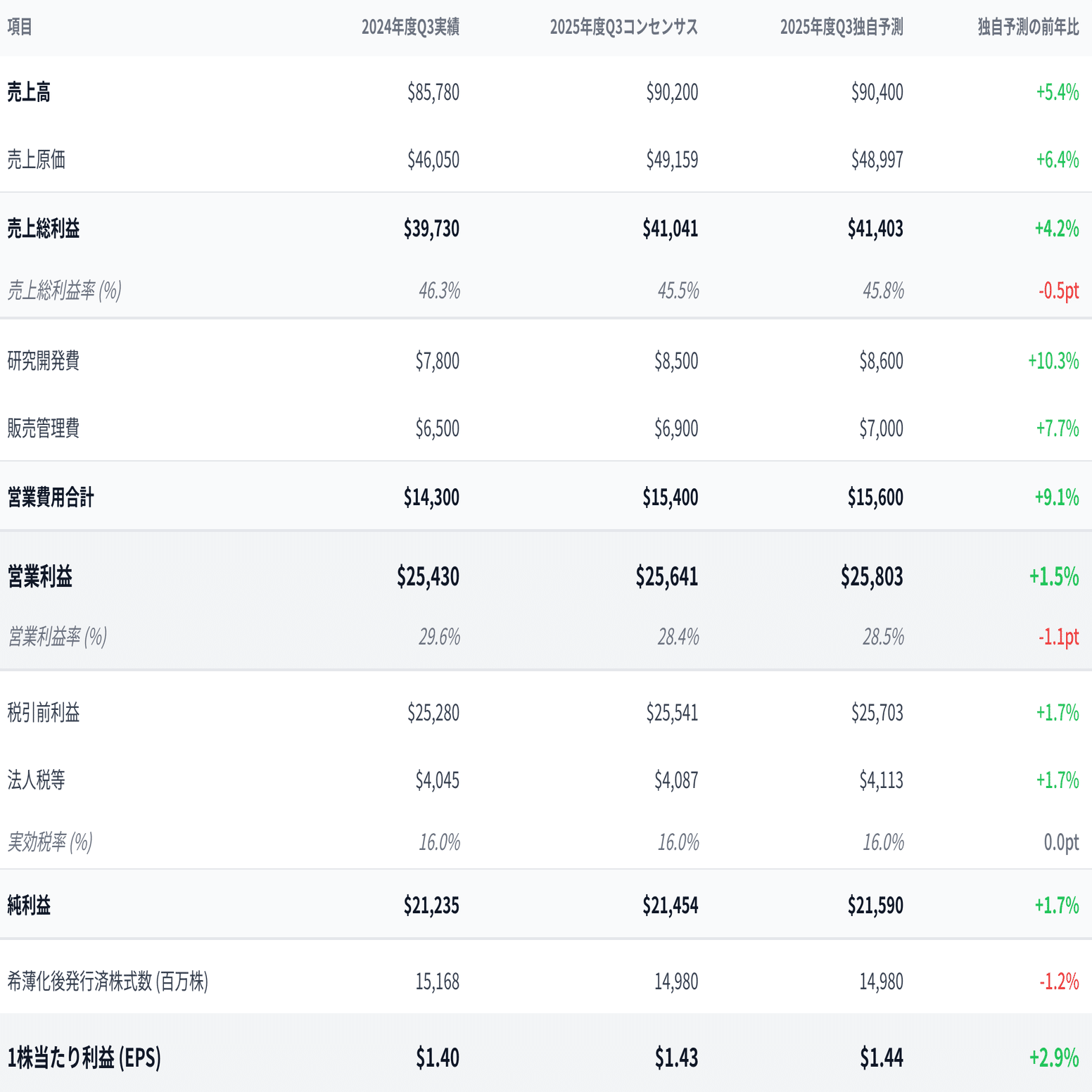Image resolution: width=1092 pixels, height=1092 pixels.
Task: Select the $85,780 revenue cell
Action: tap(433, 92)
